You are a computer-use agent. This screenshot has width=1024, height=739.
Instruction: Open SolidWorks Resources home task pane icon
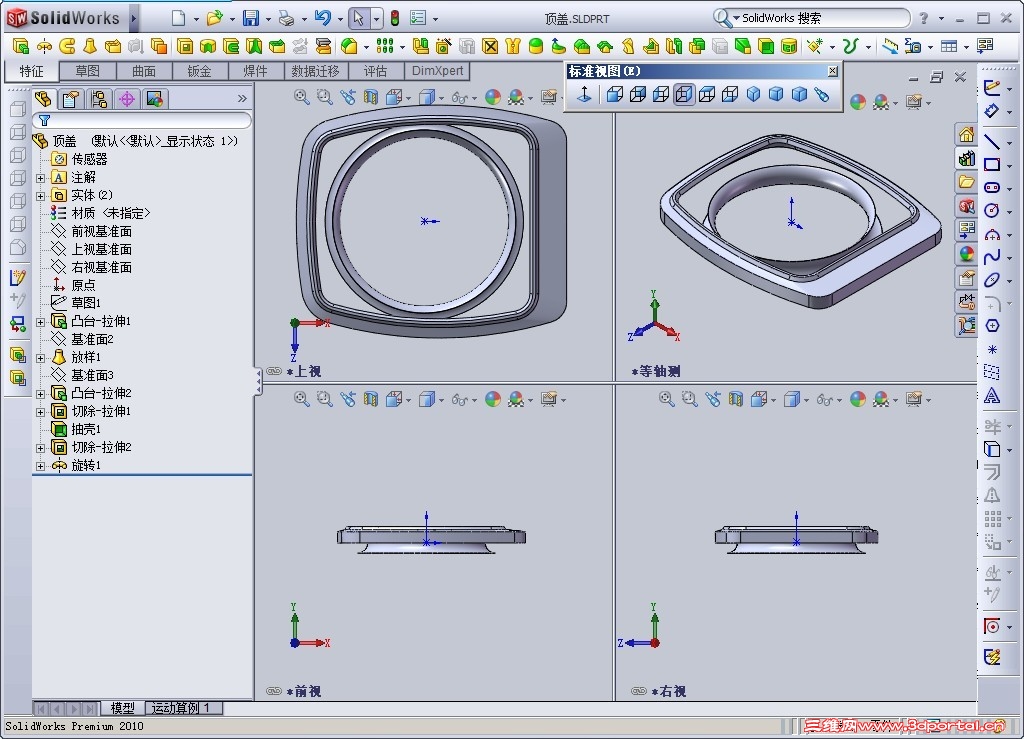(967, 135)
